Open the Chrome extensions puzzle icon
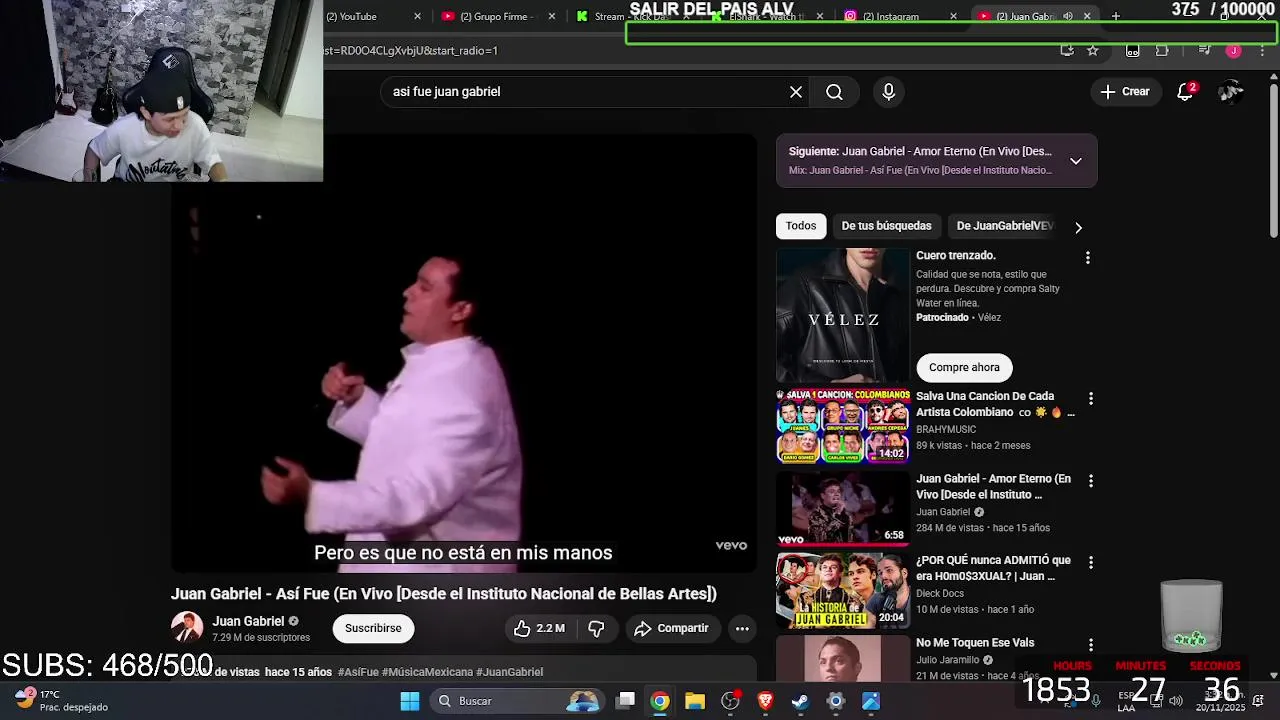The height and width of the screenshot is (720, 1280). [x=1162, y=50]
